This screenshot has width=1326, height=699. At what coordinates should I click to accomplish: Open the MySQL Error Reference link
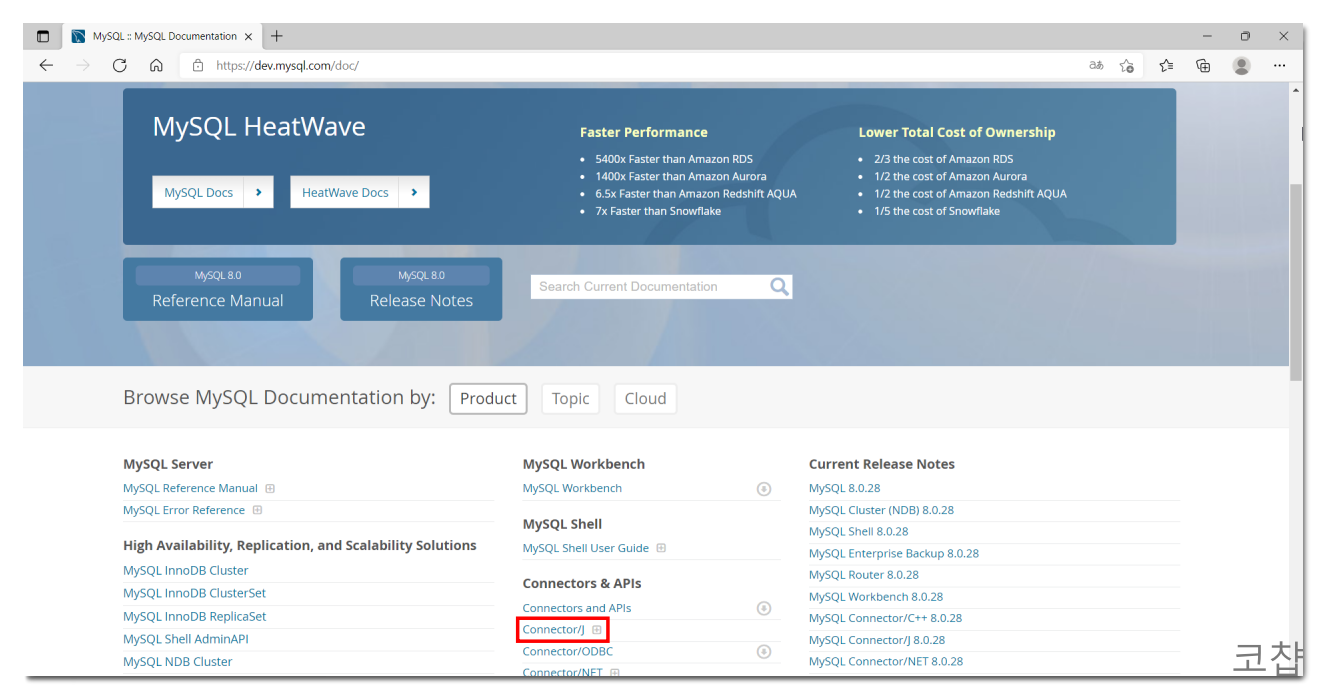pyautogui.click(x=184, y=510)
